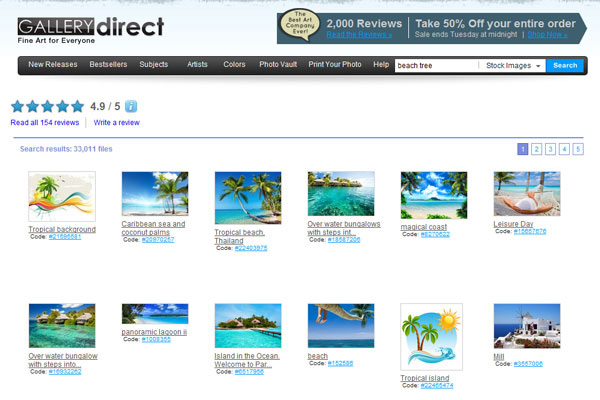Click code link under Leisure Day
The height and width of the screenshot is (400, 600).
point(530,231)
